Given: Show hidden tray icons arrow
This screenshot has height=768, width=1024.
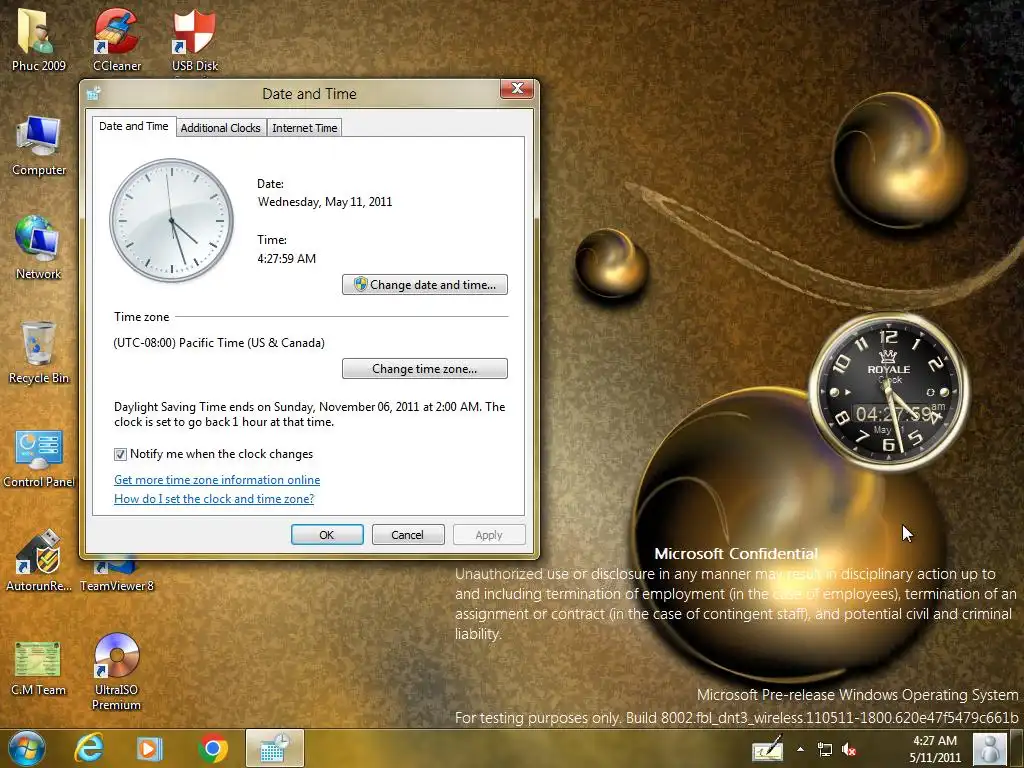Looking at the screenshot, I should pyautogui.click(x=800, y=749).
